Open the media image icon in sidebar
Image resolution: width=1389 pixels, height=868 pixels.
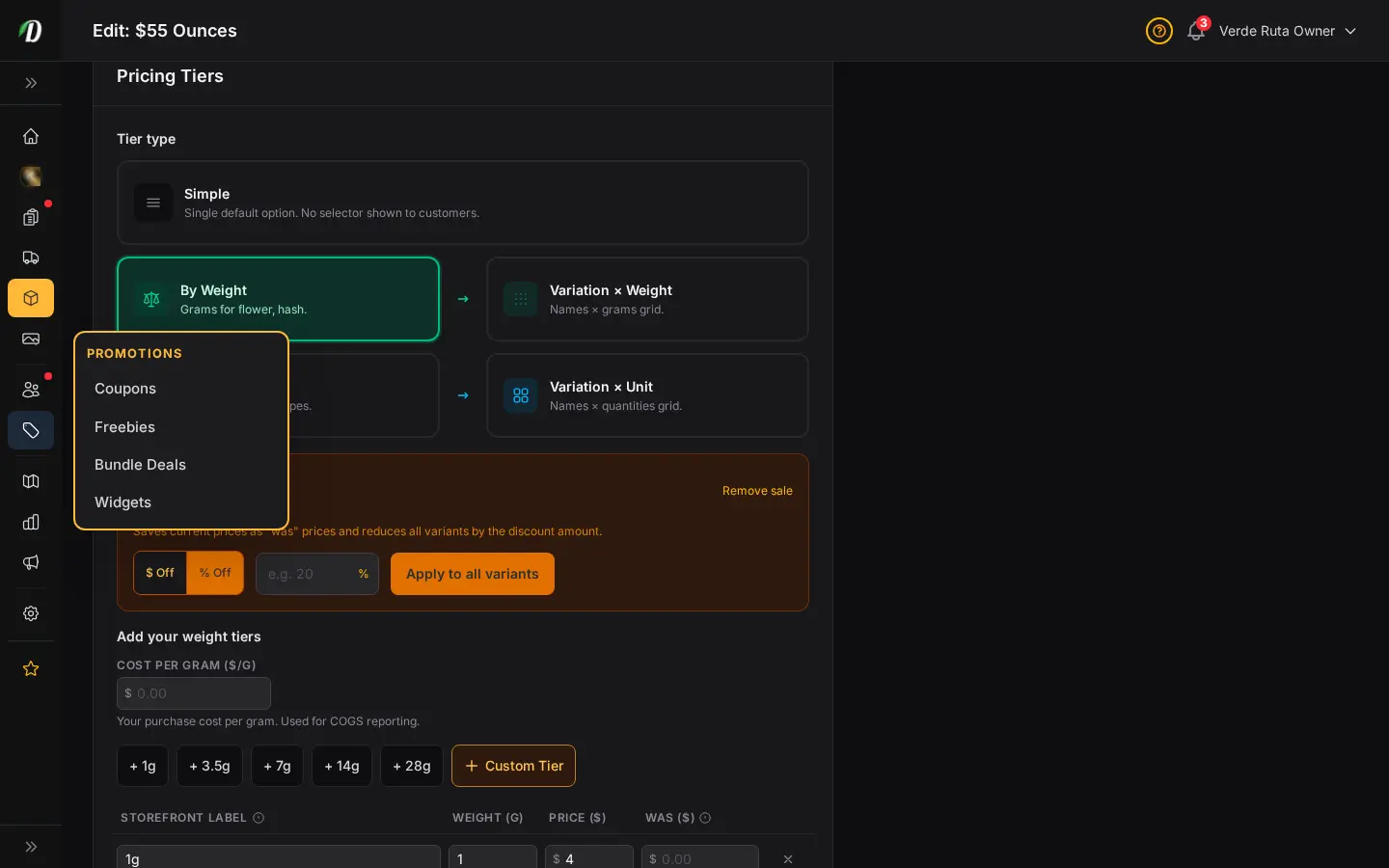coord(31,339)
